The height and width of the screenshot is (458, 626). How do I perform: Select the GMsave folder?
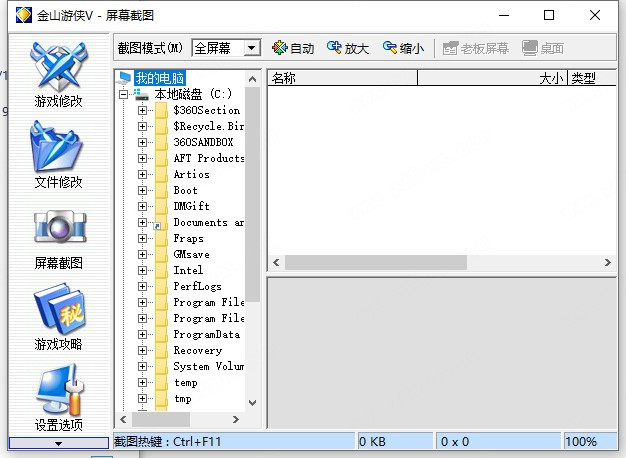192,254
